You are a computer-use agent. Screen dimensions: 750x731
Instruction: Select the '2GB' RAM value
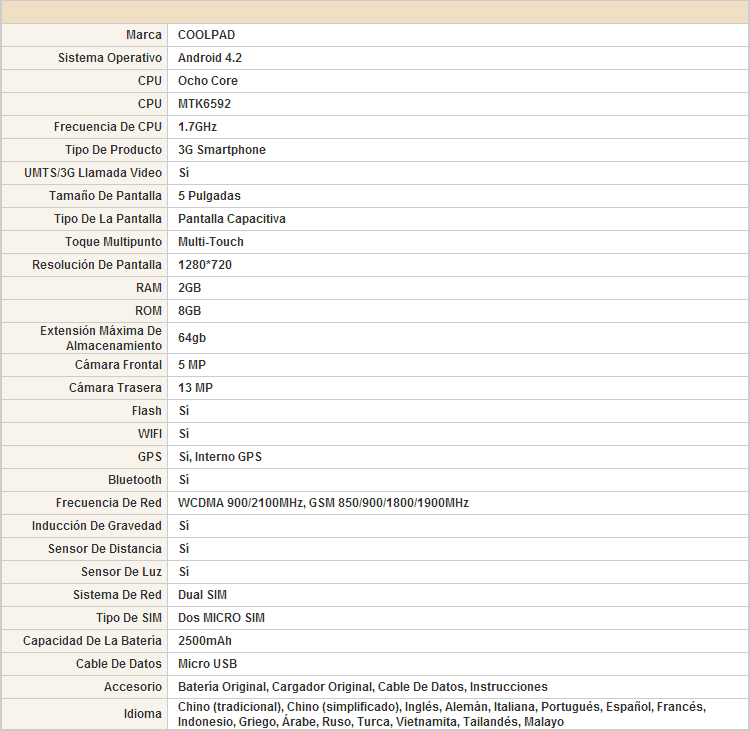[189, 288]
